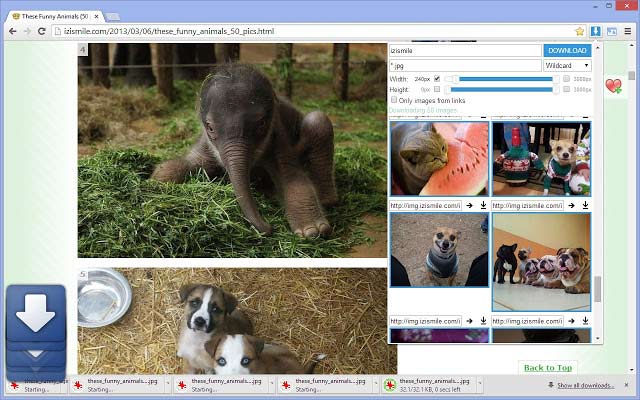This screenshot has height=400, width=640.
Task: Open the Wildcard filter type dropdown
Action: [567, 65]
